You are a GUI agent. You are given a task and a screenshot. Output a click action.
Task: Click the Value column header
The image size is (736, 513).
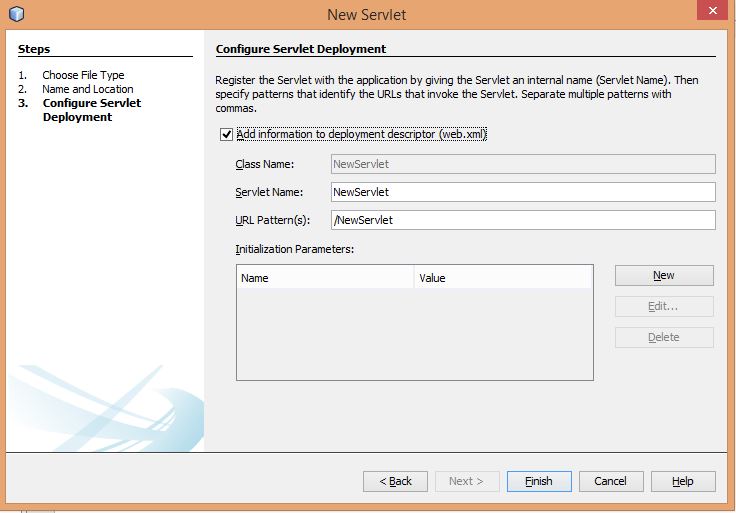pos(503,278)
